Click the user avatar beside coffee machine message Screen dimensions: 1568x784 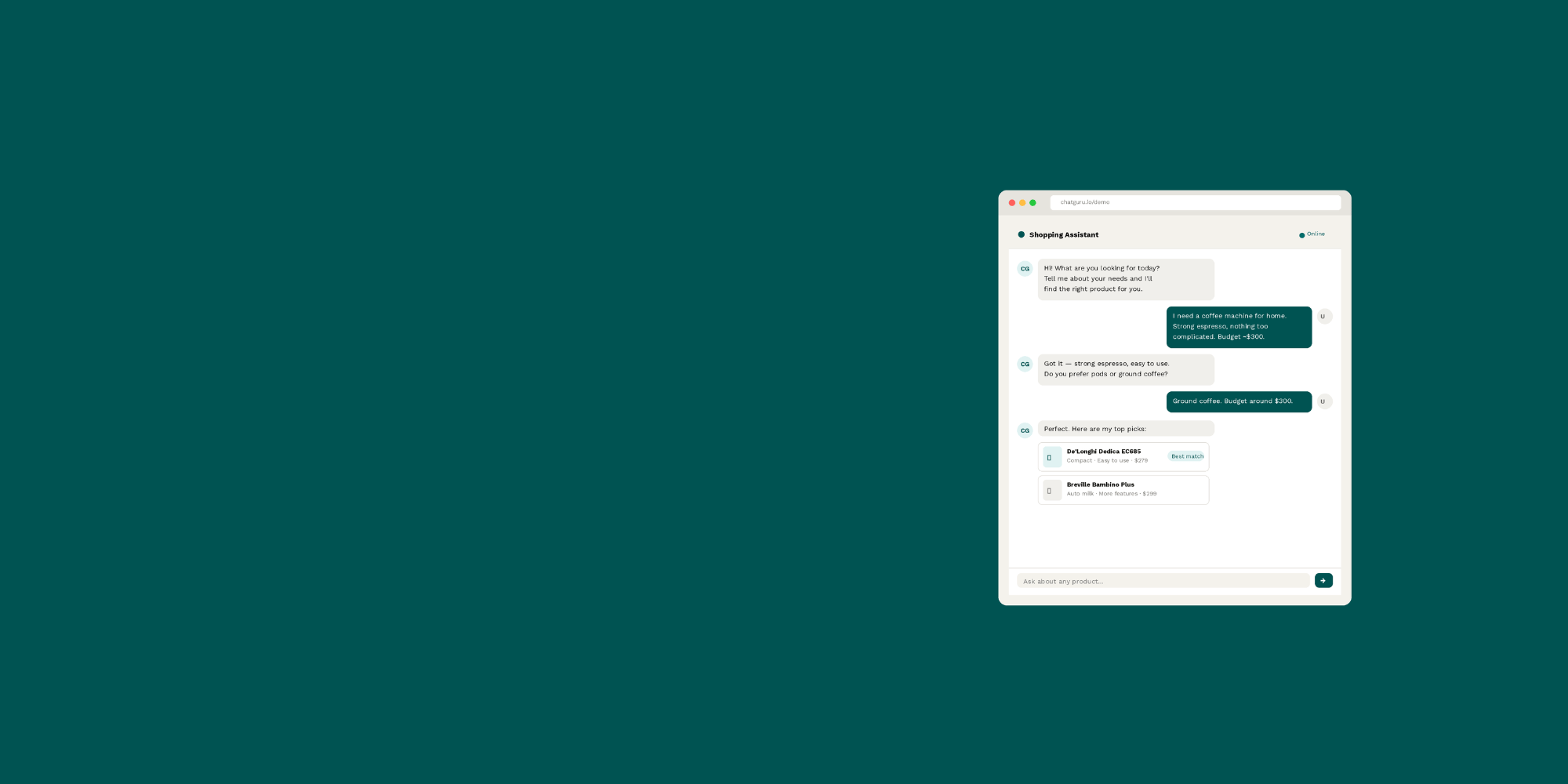(x=1323, y=317)
